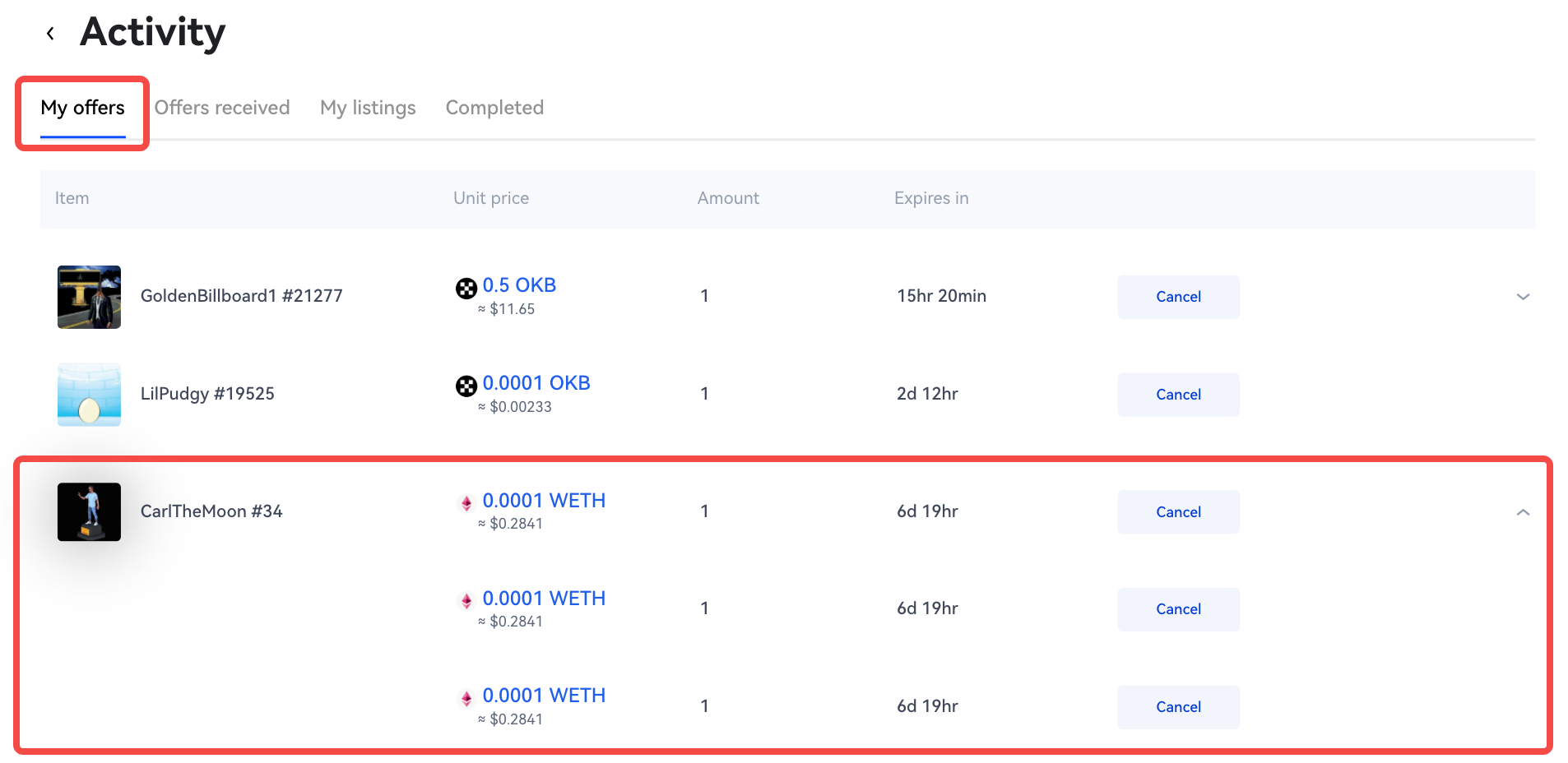Click the WETH icon in second sub-offer
Image resolution: width=1568 pixels, height=763 pixels.
[x=466, y=601]
